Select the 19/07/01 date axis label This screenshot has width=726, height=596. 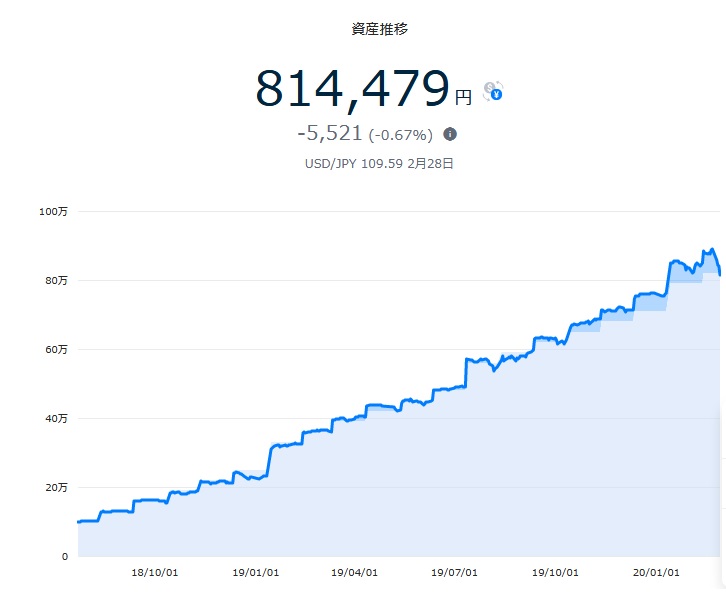click(x=454, y=572)
